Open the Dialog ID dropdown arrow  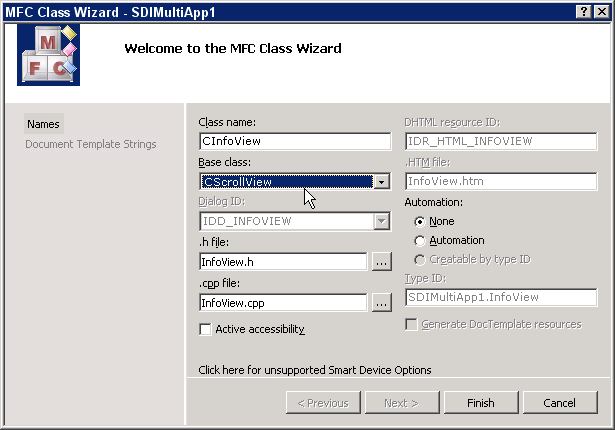click(381, 221)
